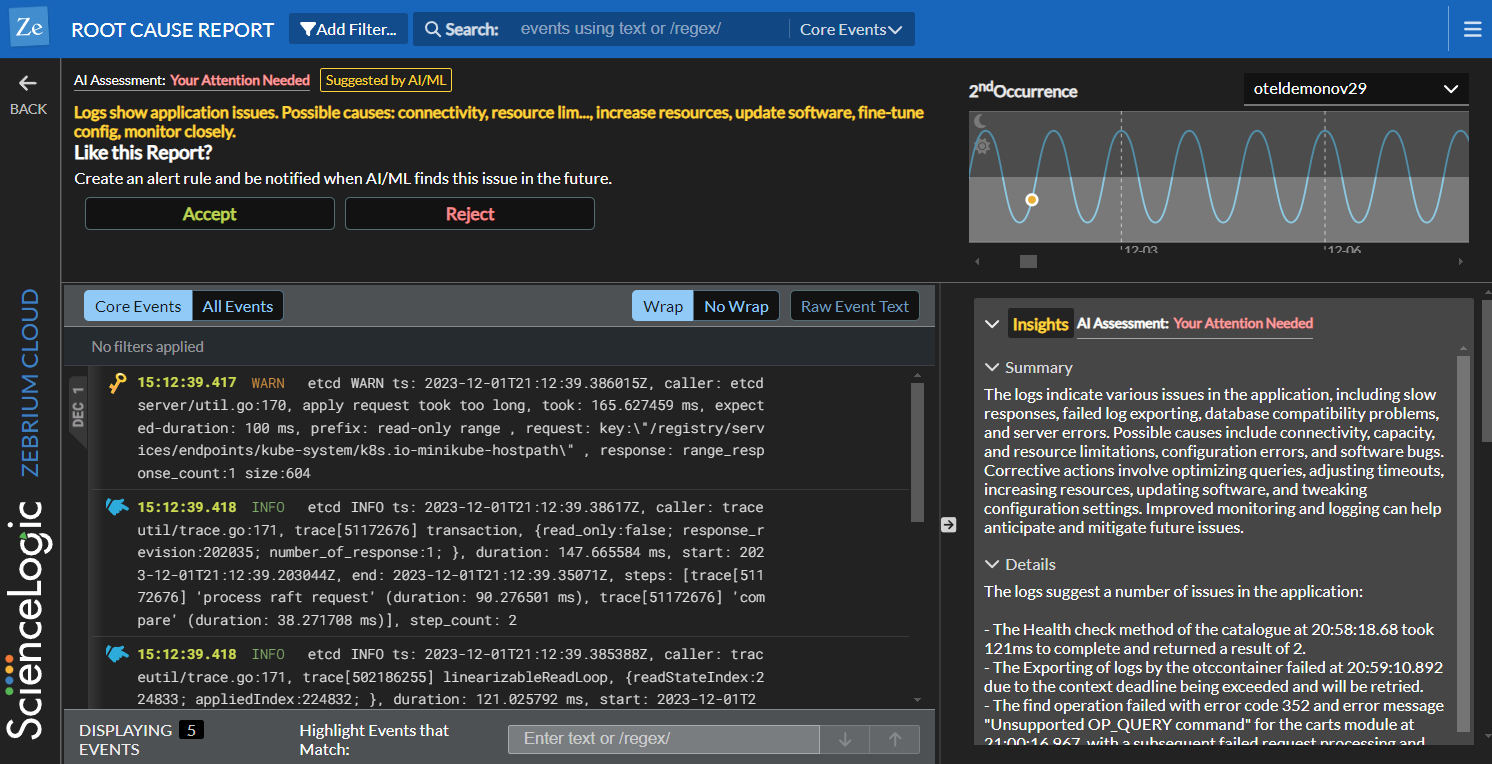The image size is (1492, 764).
Task: Click the key icon beside the WARN etcd event
Action: [x=117, y=382]
